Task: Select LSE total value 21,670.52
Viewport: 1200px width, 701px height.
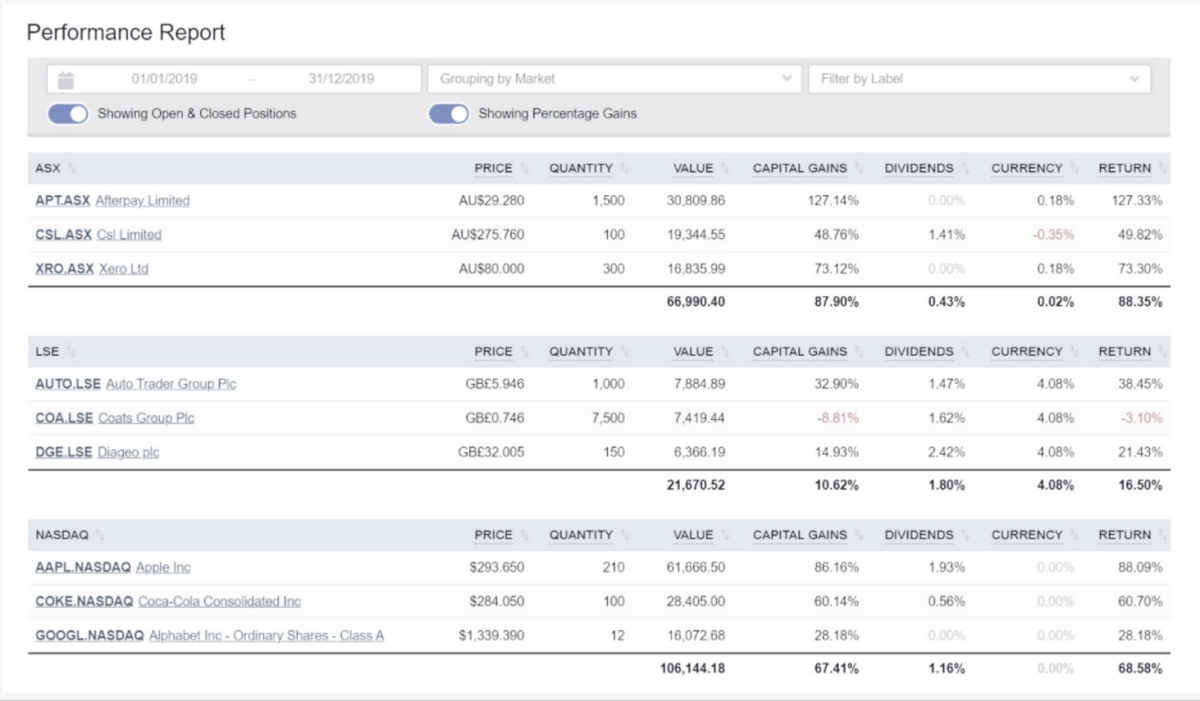Action: (695, 486)
